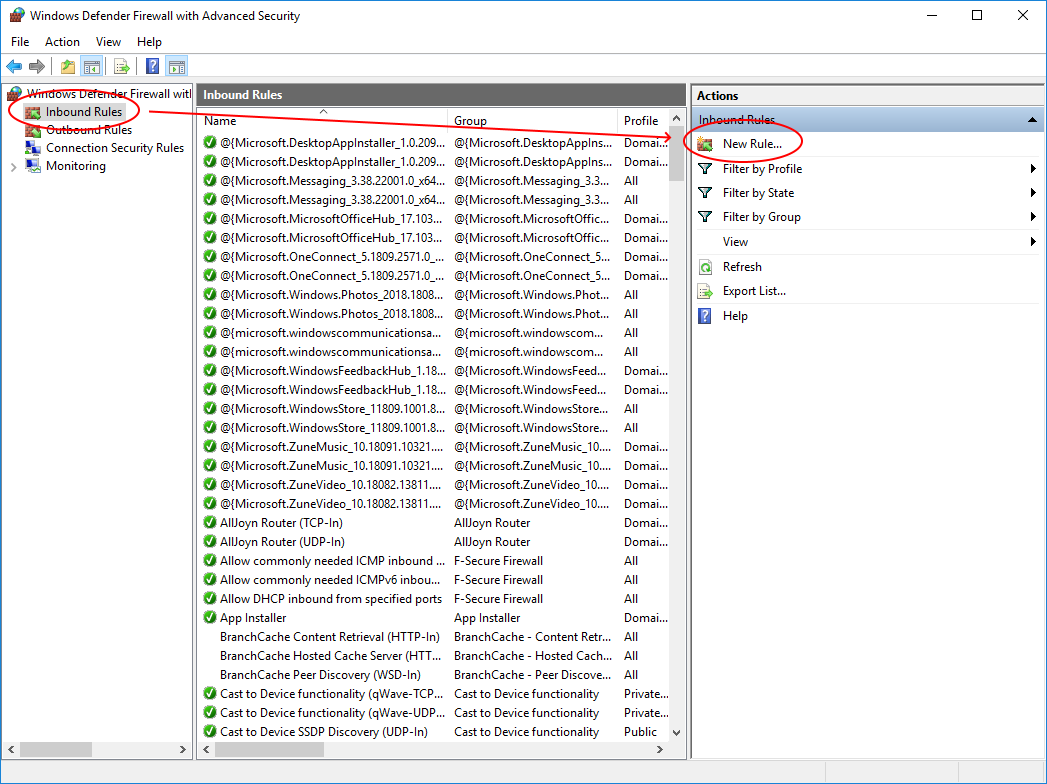This screenshot has width=1047, height=784.
Task: Click the rules list horizontal scrollbar right arrow
Action: click(660, 750)
